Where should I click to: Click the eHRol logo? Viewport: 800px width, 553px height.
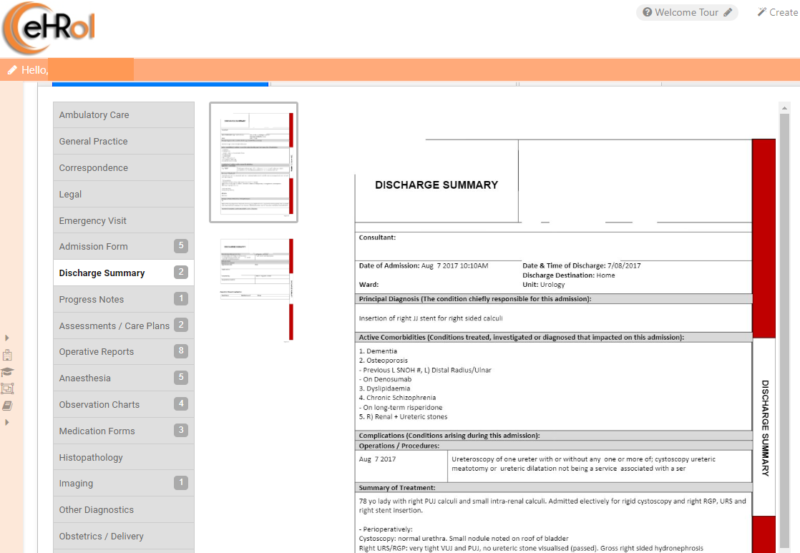50,27
